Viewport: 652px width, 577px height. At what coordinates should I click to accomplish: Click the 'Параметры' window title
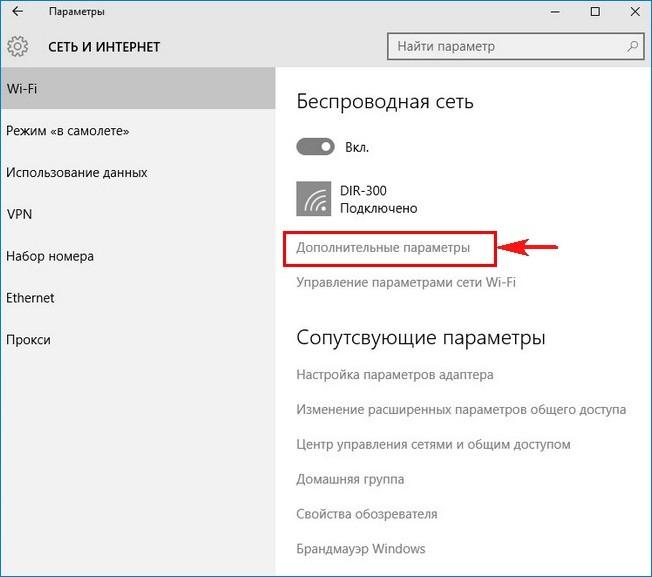[77, 12]
